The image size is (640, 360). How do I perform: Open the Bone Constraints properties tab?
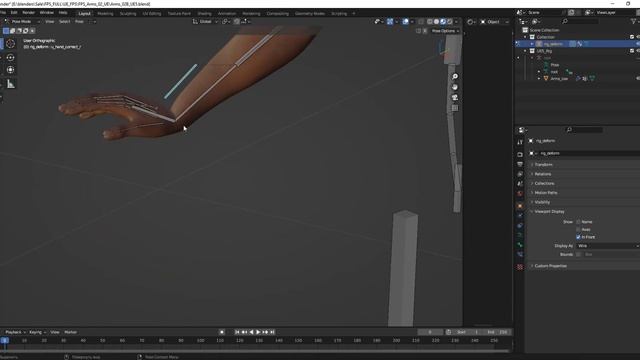(x=520, y=255)
